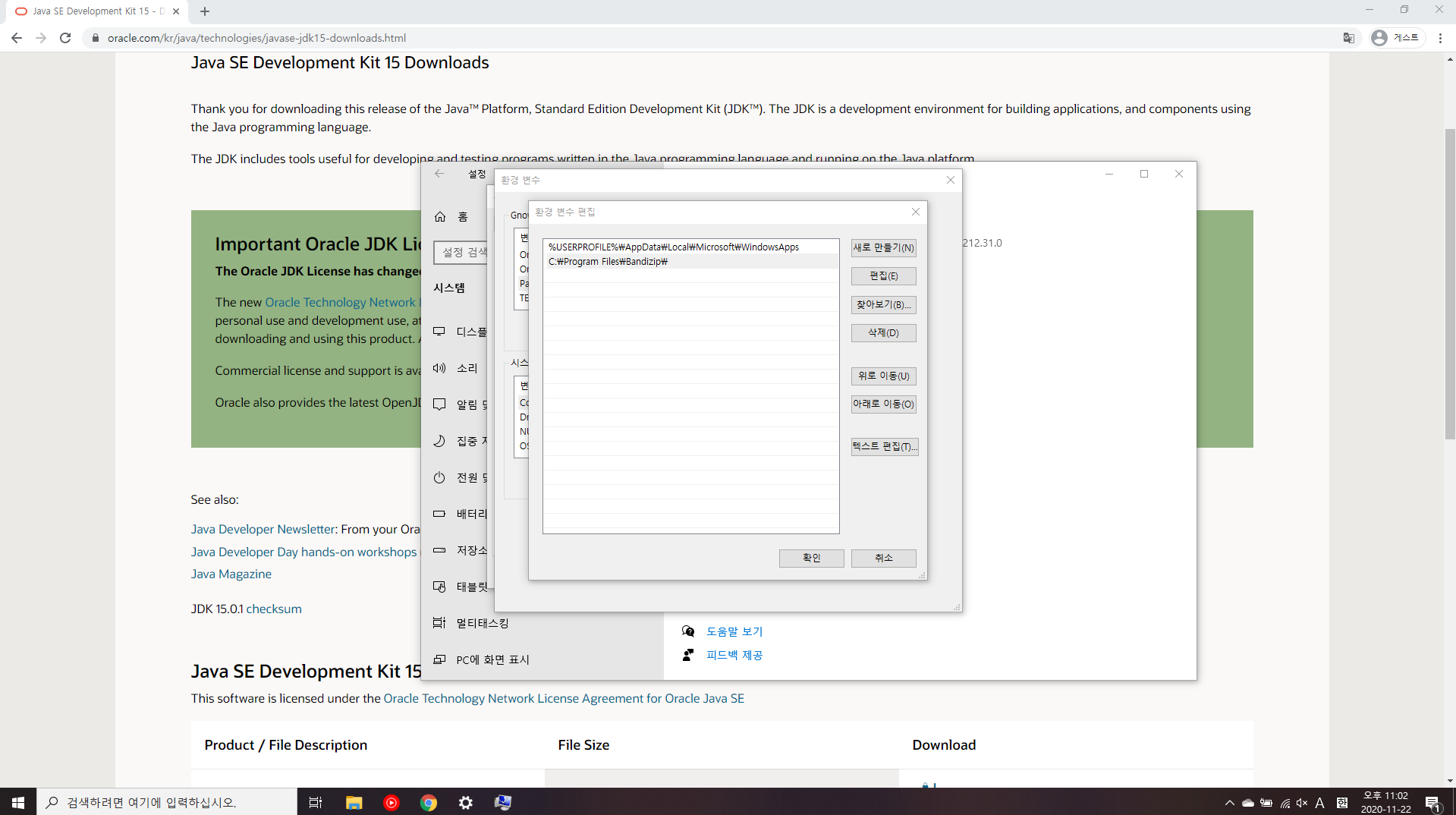Click the translate page icon
Viewport: 1456px width, 815px height.
click(x=1348, y=38)
